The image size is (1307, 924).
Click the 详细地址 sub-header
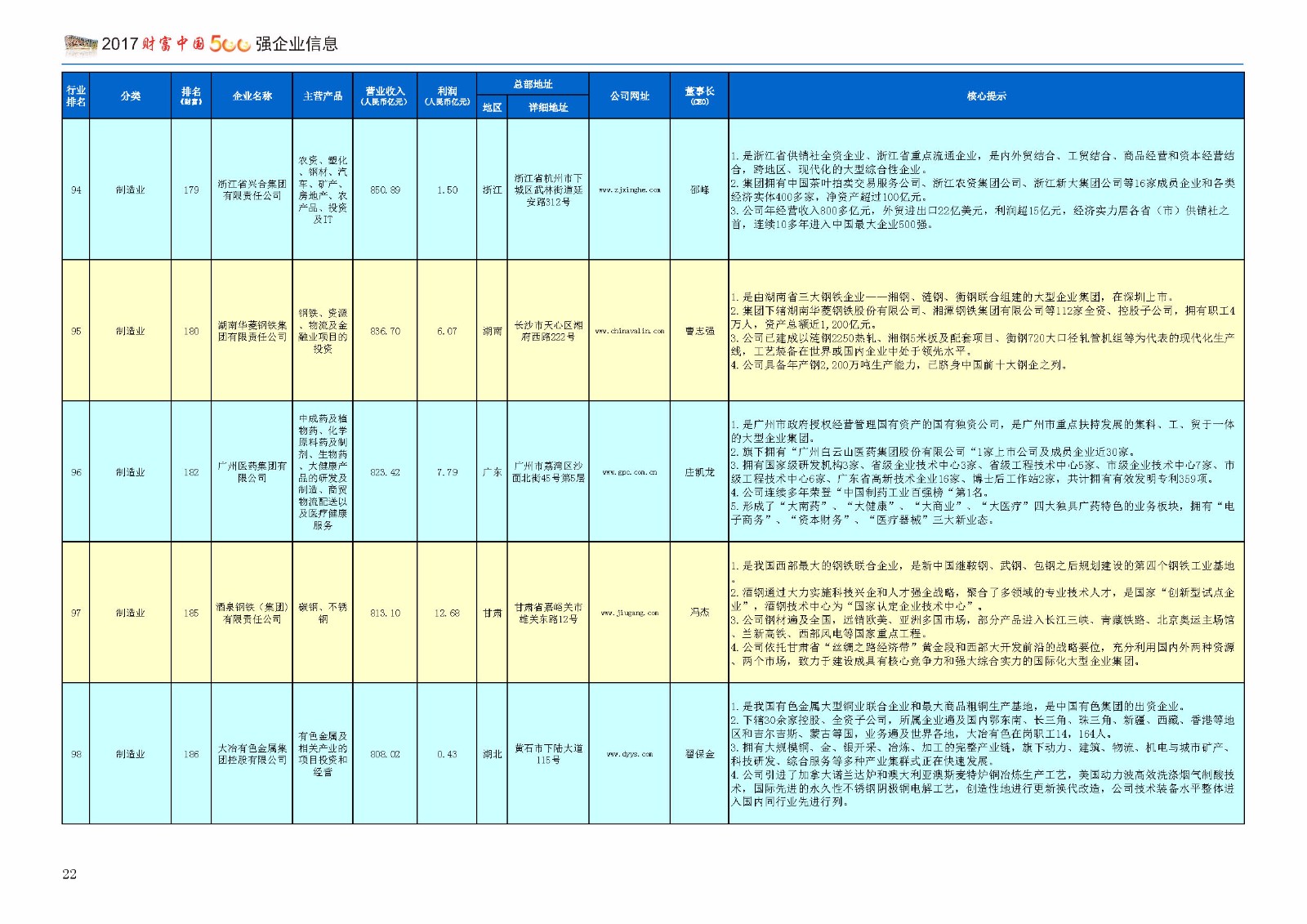click(548, 107)
